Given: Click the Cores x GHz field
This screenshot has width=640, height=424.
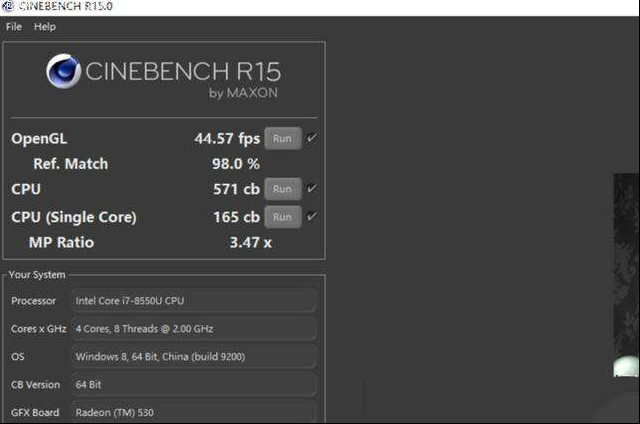Looking at the screenshot, I should pyautogui.click(x=194, y=329).
